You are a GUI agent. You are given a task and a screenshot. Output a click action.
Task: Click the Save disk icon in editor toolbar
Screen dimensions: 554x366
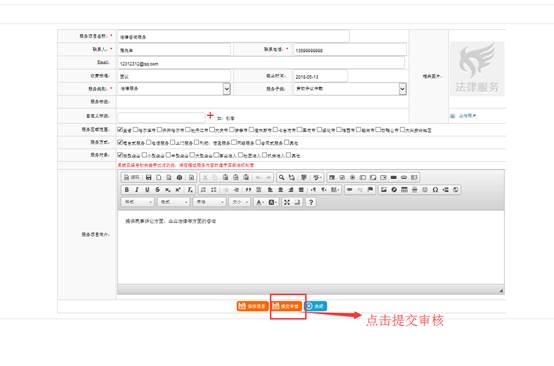tap(148, 177)
